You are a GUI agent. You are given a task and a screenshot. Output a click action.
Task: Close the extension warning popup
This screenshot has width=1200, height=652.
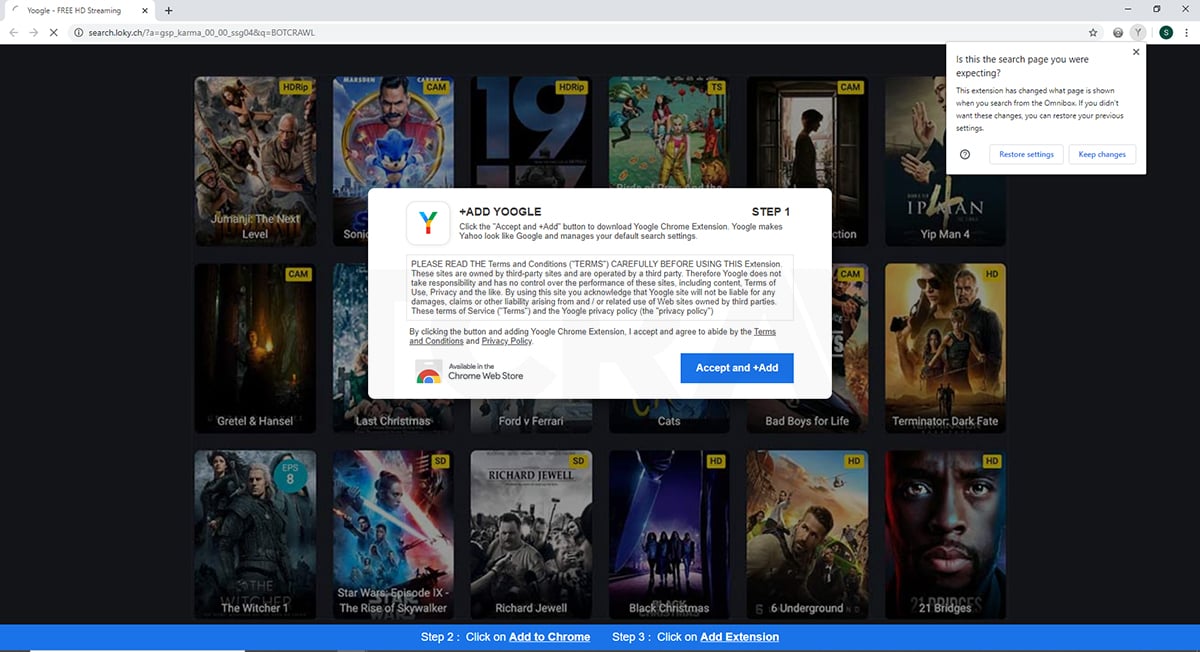point(1135,52)
